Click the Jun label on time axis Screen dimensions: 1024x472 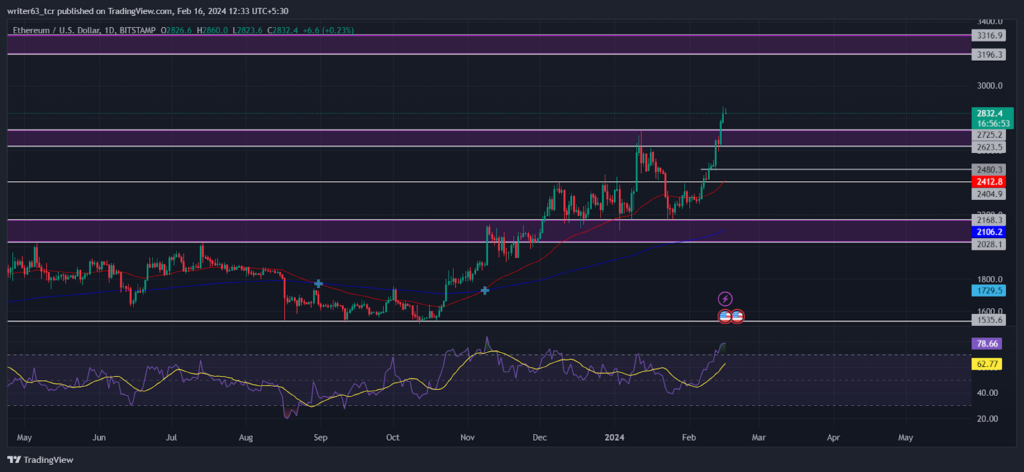point(99,437)
